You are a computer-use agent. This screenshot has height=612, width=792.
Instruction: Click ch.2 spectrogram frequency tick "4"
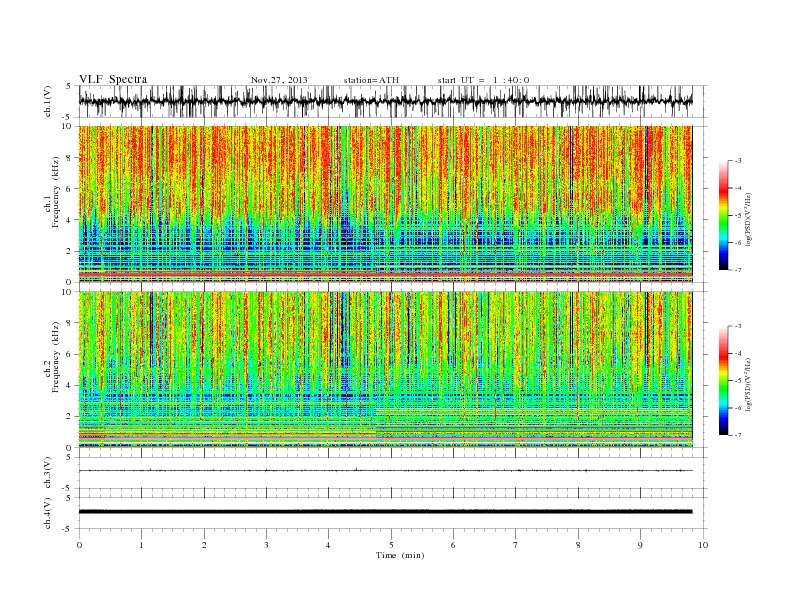70,385
